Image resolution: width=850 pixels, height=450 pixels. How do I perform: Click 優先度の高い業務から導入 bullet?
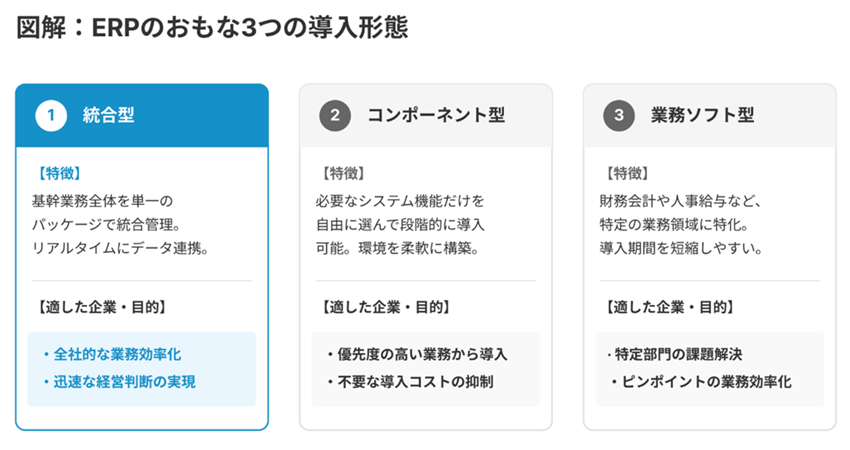click(x=417, y=355)
